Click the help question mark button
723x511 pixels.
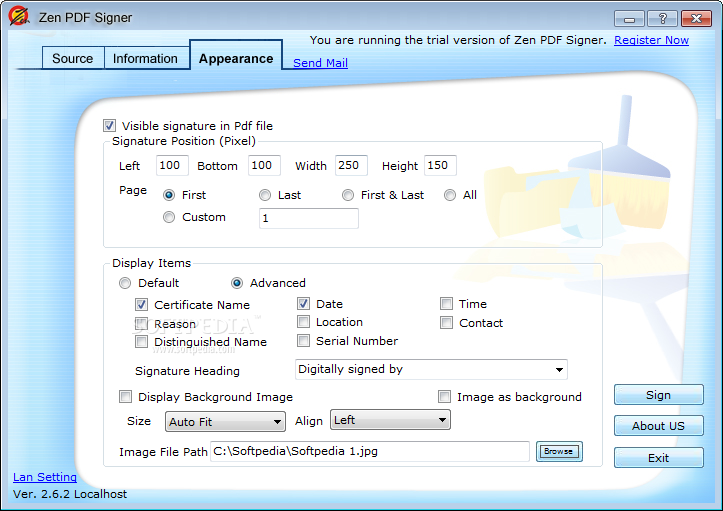coord(662,19)
